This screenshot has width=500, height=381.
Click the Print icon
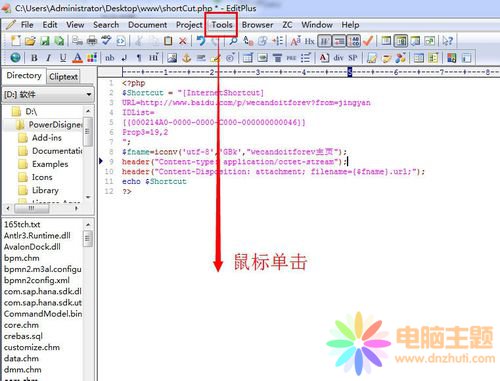[92, 41]
